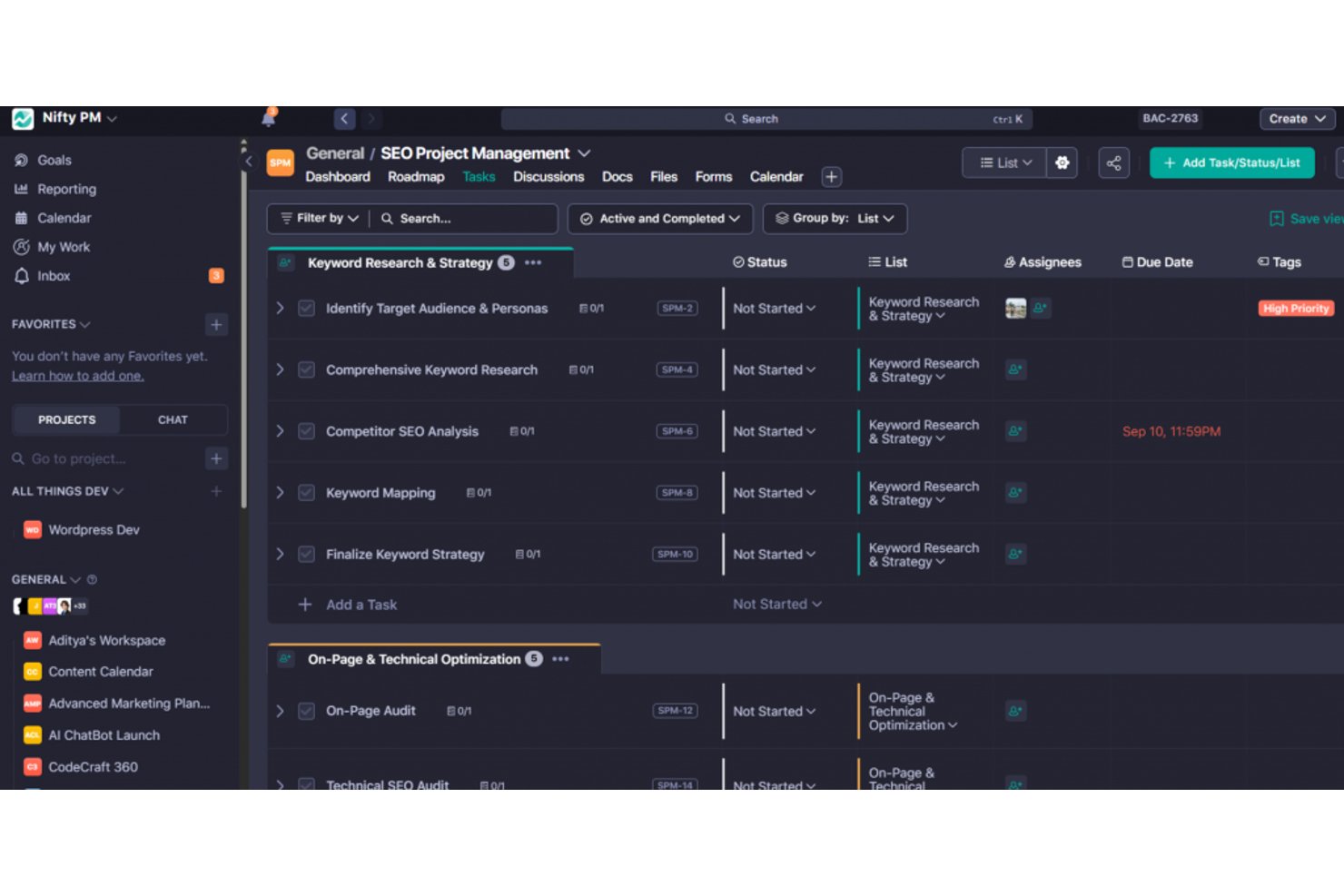Open Wordpress Dev project
Image resolution: width=1344 pixels, height=896 pixels.
pyautogui.click(x=94, y=530)
